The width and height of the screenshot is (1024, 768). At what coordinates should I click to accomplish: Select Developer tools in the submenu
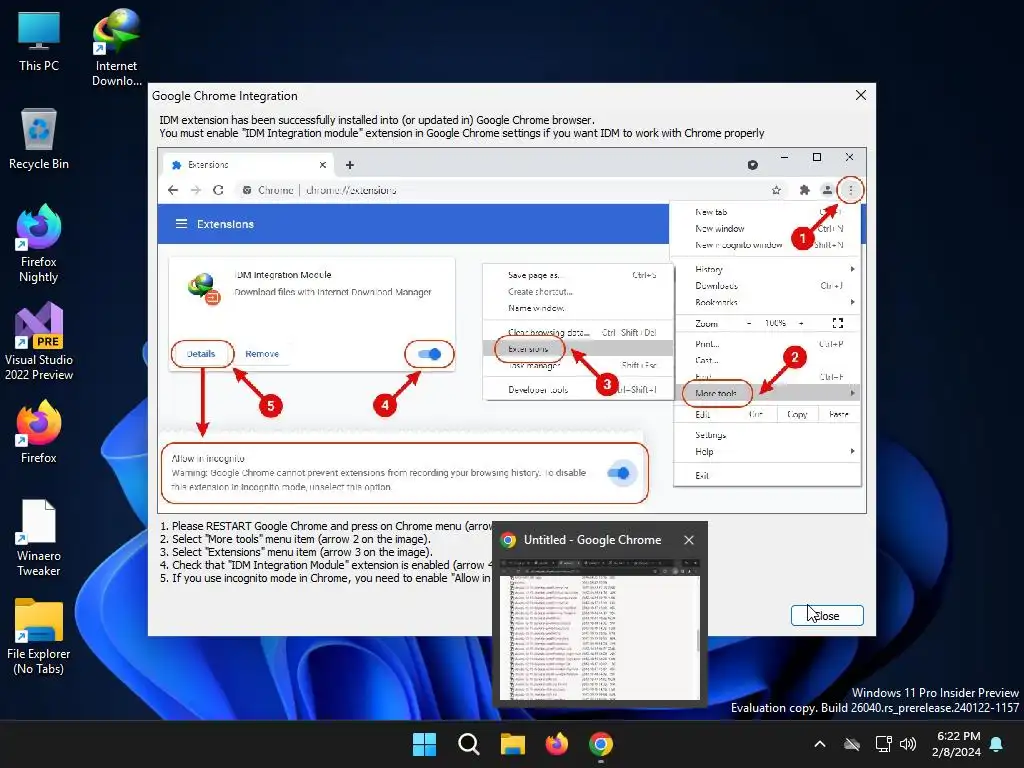tap(577, 390)
